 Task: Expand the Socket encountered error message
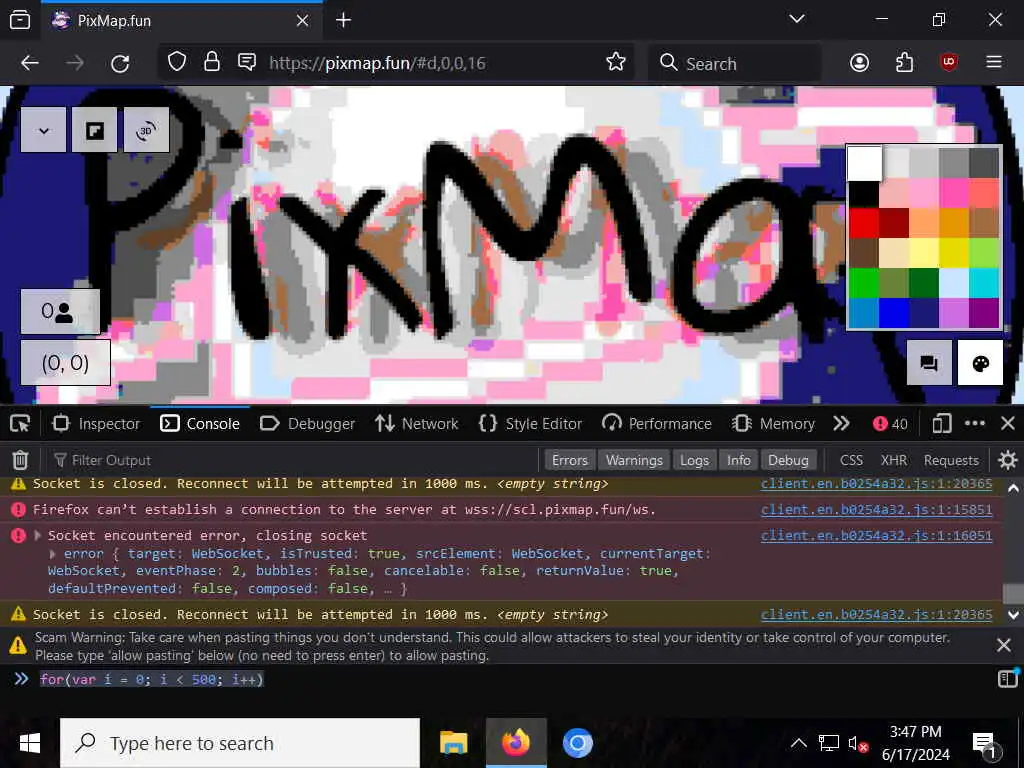click(38, 536)
